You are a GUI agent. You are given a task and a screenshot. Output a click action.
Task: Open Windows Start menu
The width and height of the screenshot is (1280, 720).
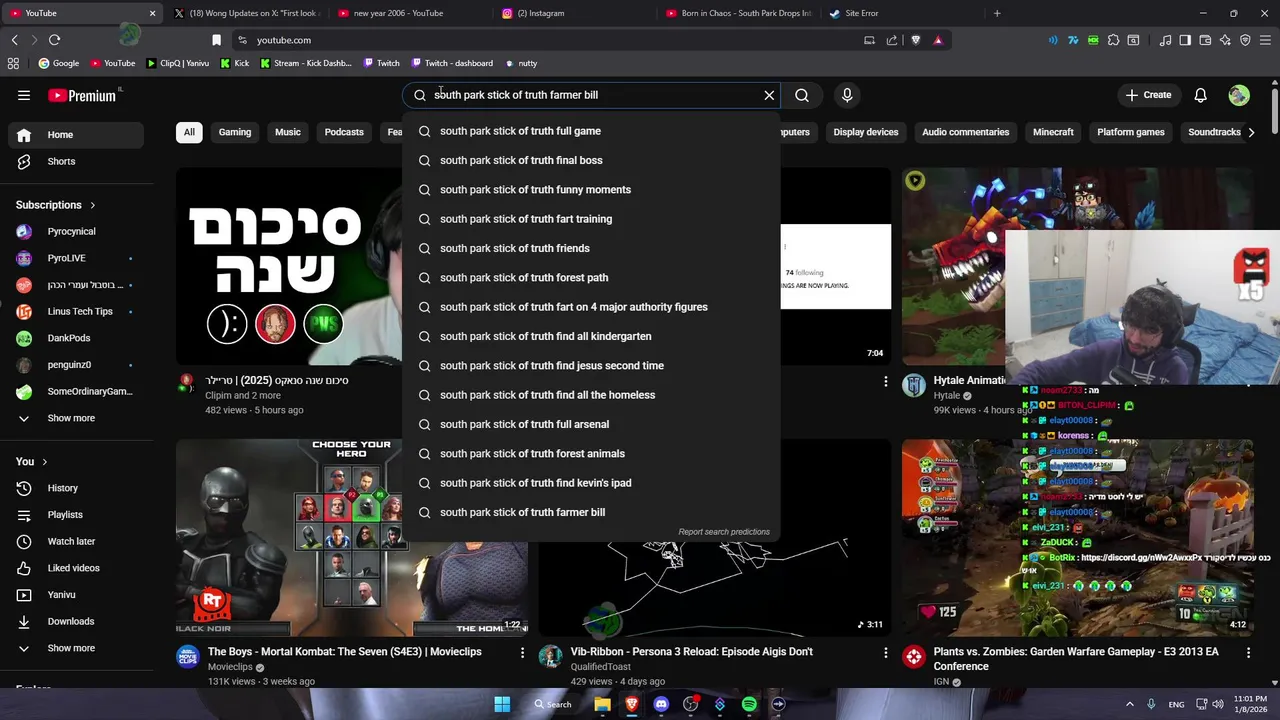coord(502,704)
